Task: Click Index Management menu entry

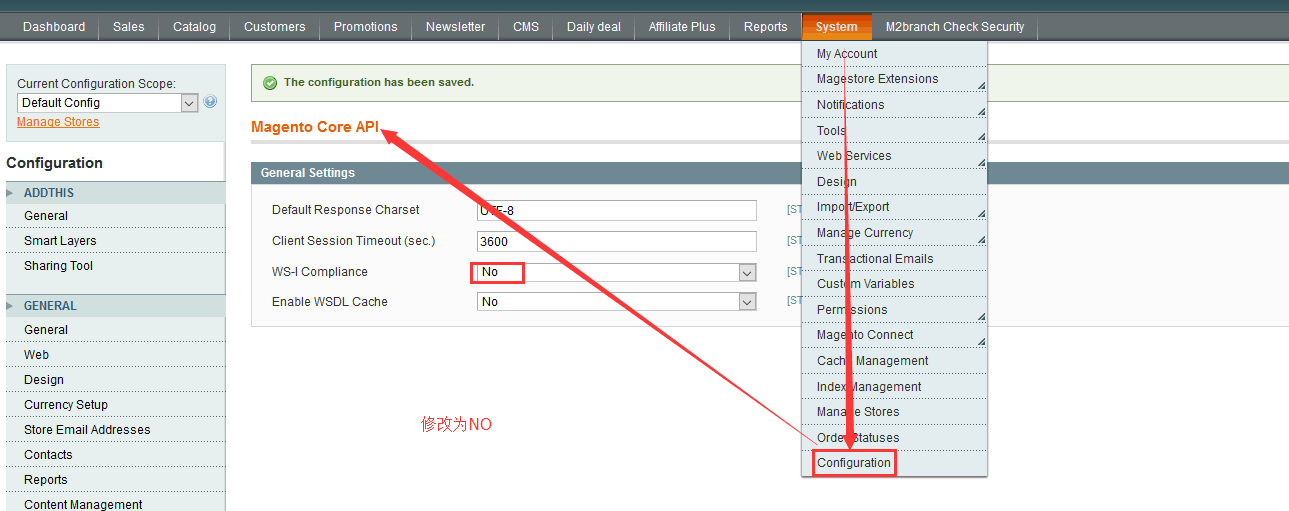Action: pos(868,387)
